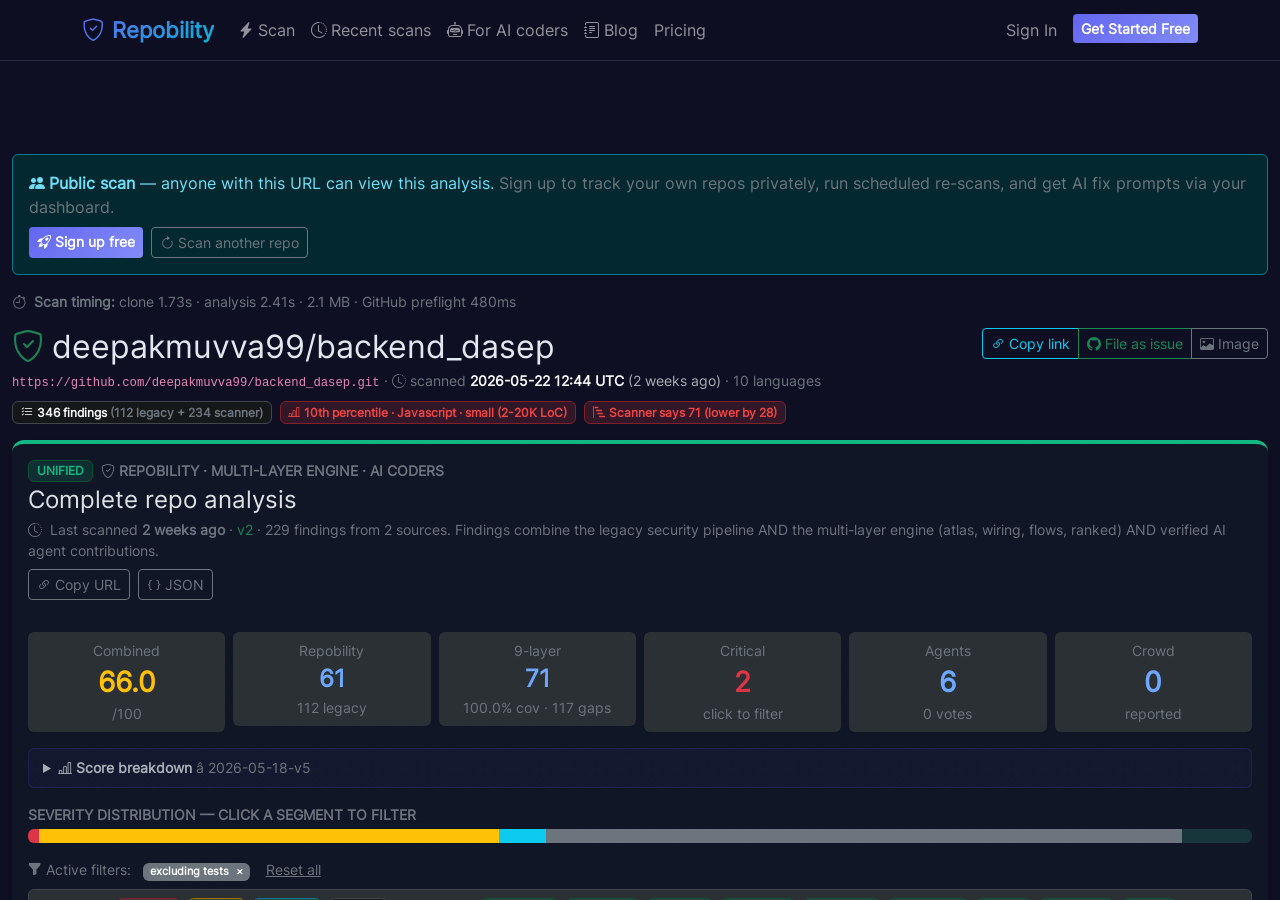
Task: Click Get Started Free button
Action: pyautogui.click(x=1135, y=29)
